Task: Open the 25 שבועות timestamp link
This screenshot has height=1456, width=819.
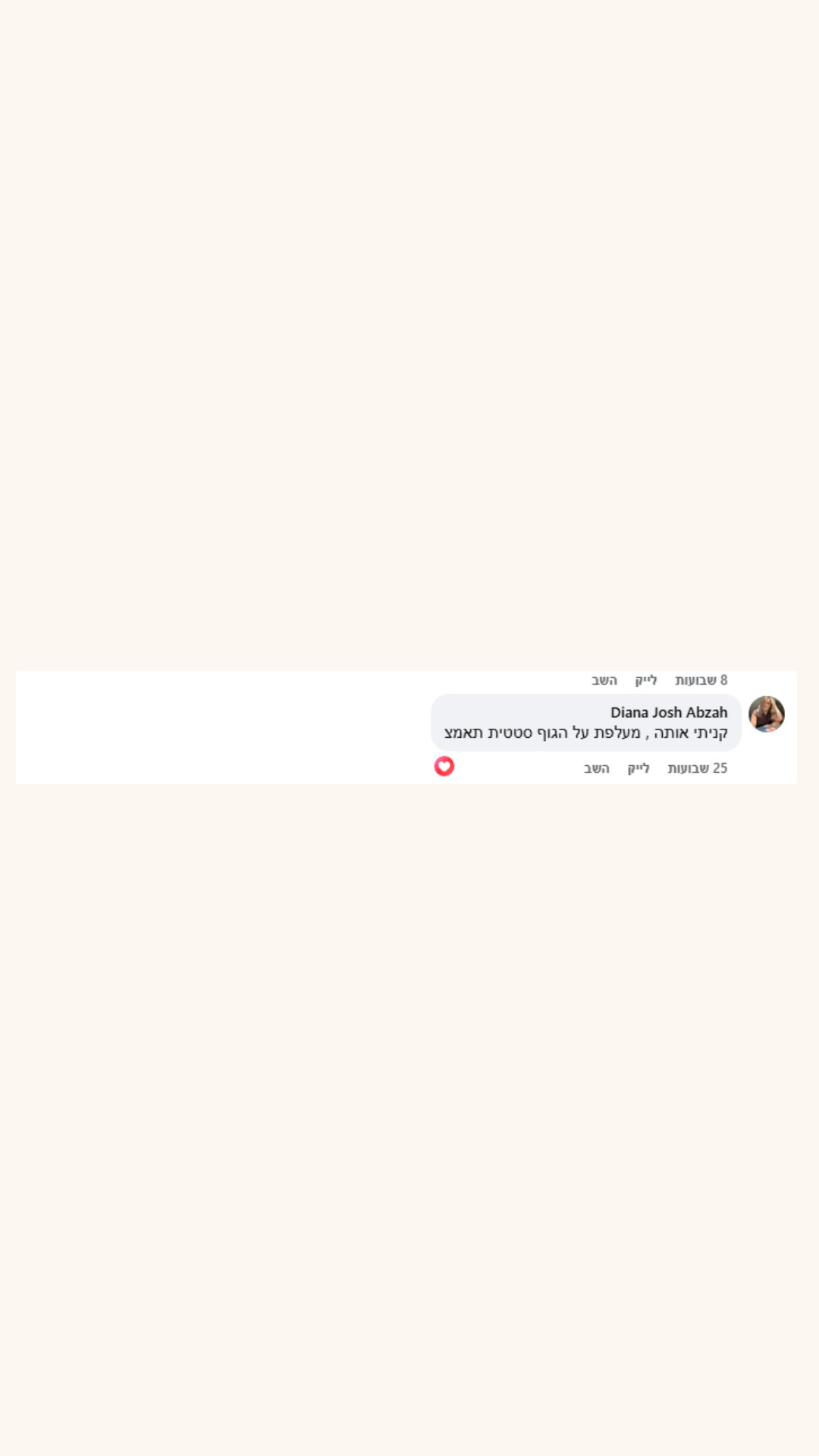Action: pyautogui.click(x=698, y=768)
